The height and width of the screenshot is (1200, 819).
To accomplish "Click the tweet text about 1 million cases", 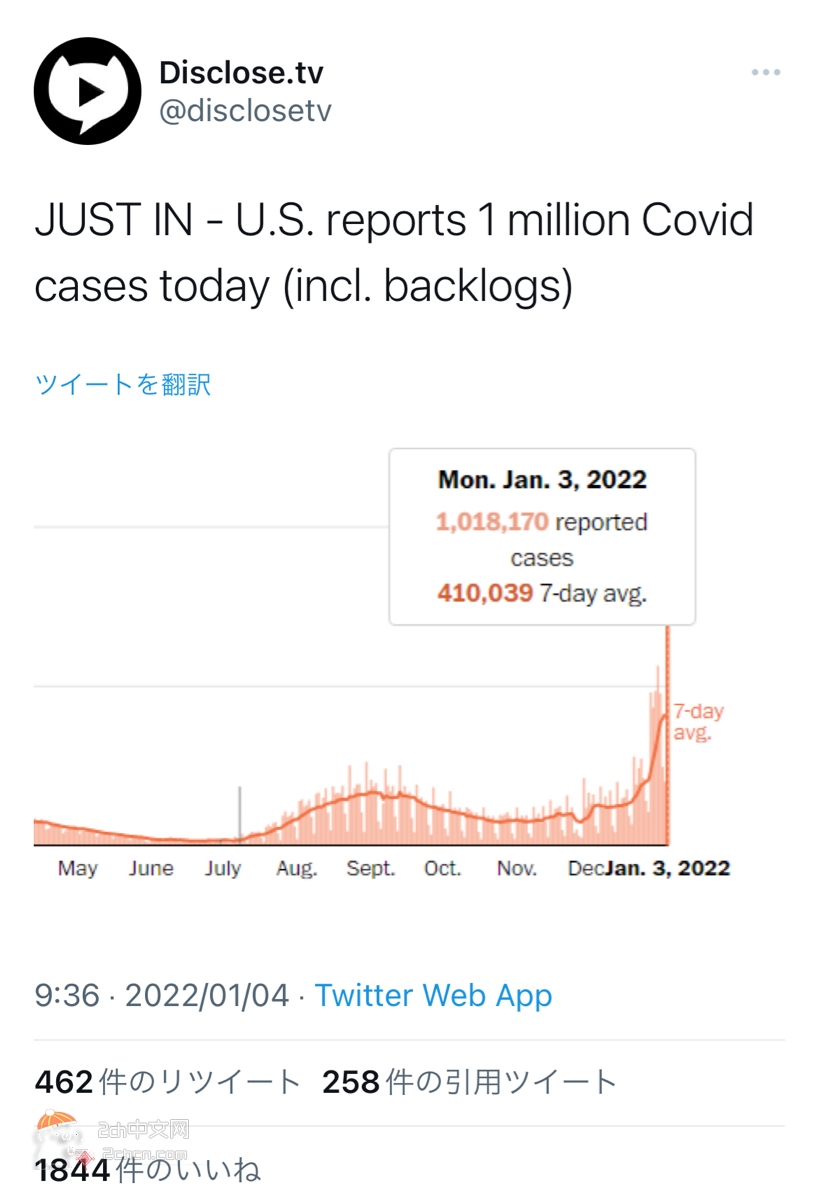I will pyautogui.click(x=394, y=253).
